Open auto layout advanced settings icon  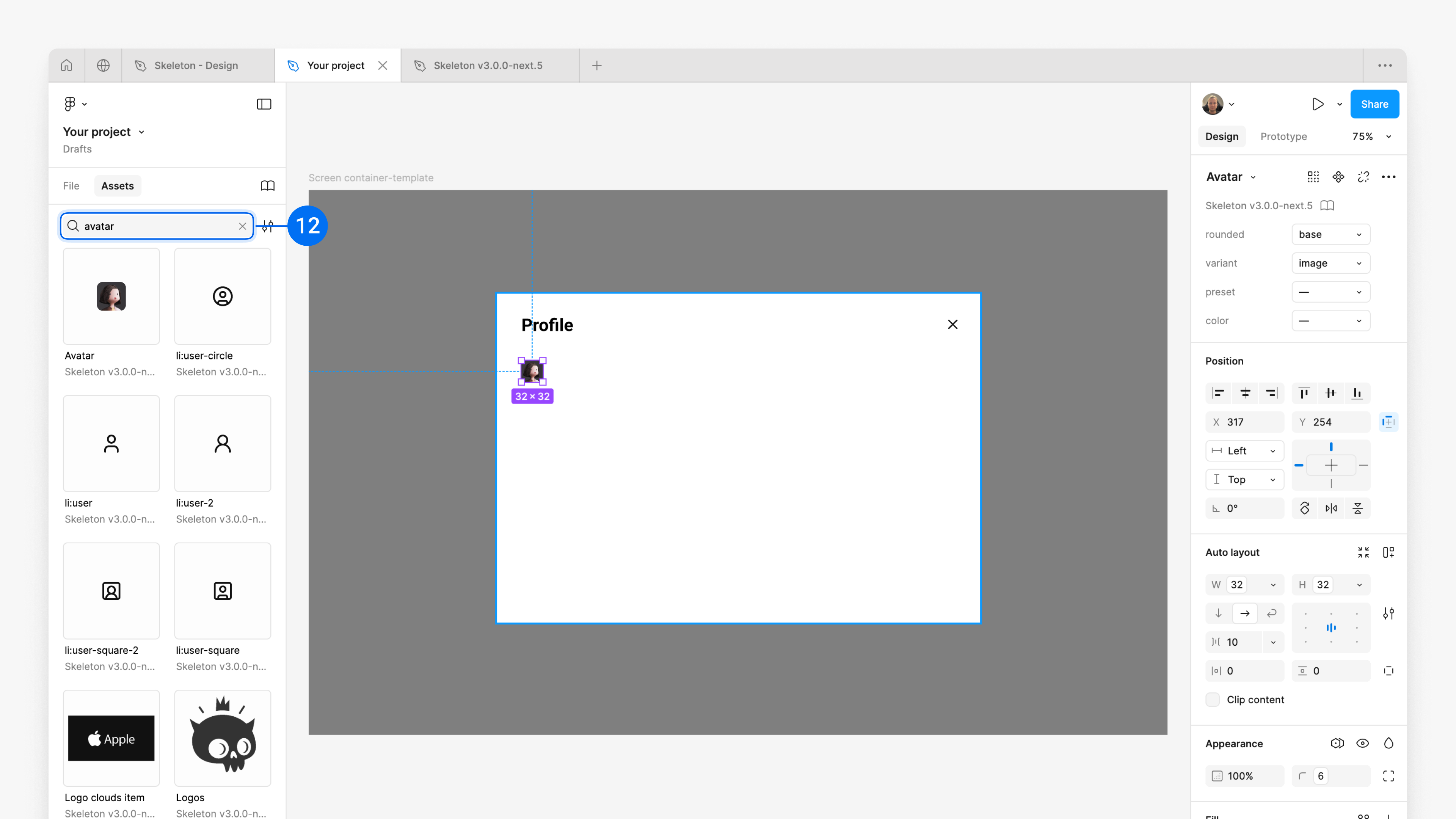(x=1389, y=613)
